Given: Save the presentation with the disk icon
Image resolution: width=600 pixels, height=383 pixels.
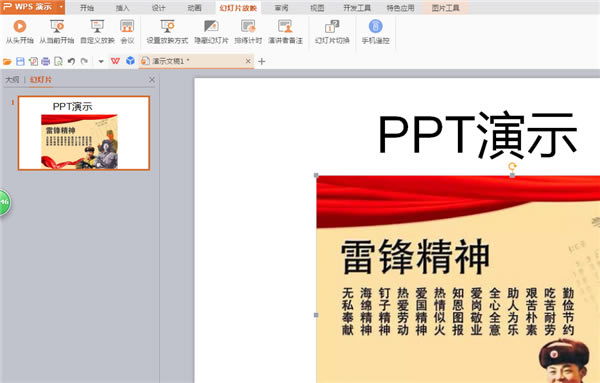Looking at the screenshot, I should click(20, 61).
